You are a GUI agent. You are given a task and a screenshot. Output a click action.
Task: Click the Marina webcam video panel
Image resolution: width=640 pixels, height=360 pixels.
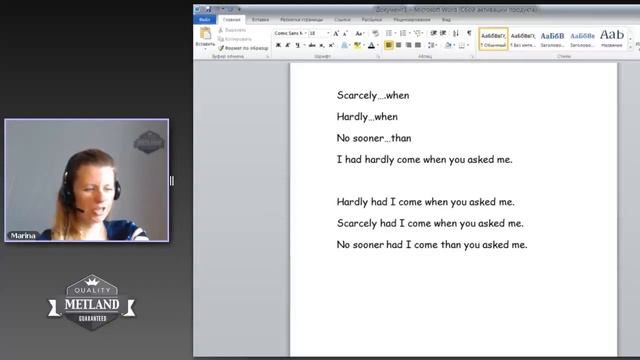(x=87, y=180)
